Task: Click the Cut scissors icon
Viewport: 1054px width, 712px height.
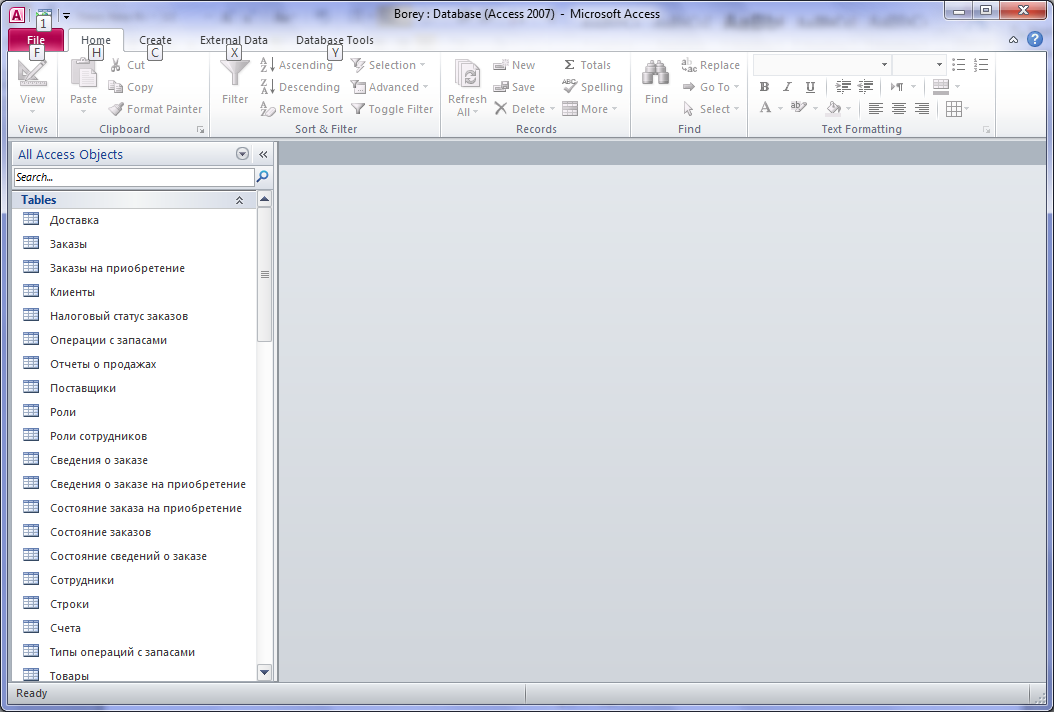Action: 116,65
